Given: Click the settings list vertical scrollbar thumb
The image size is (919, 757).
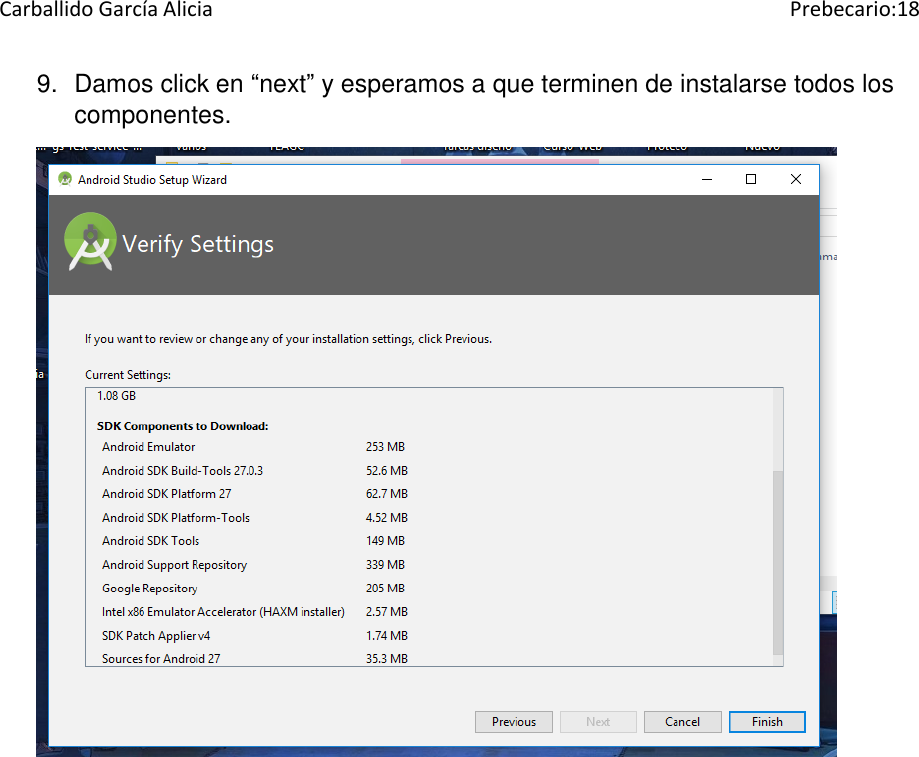Looking at the screenshot, I should pyautogui.click(x=778, y=562).
